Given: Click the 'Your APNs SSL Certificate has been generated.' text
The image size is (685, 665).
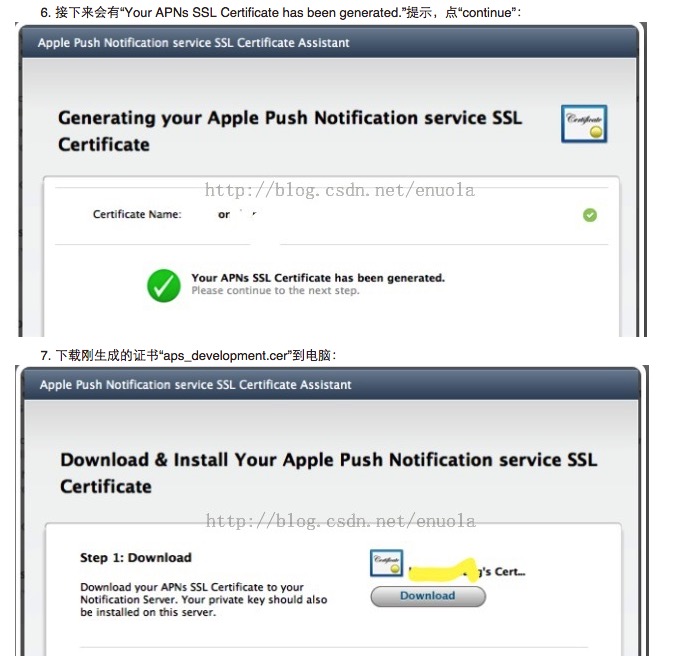Looking at the screenshot, I should tap(318, 278).
